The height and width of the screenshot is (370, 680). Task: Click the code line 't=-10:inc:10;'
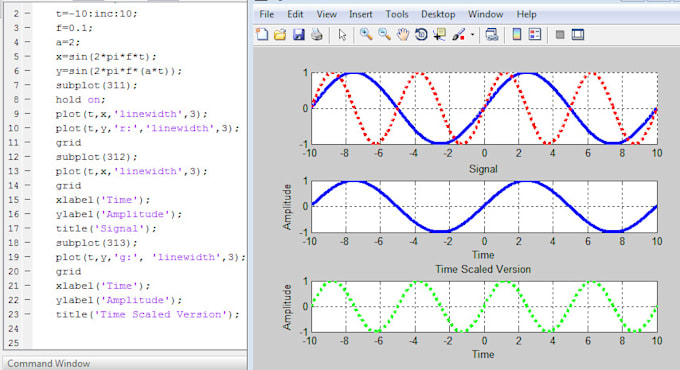click(96, 14)
